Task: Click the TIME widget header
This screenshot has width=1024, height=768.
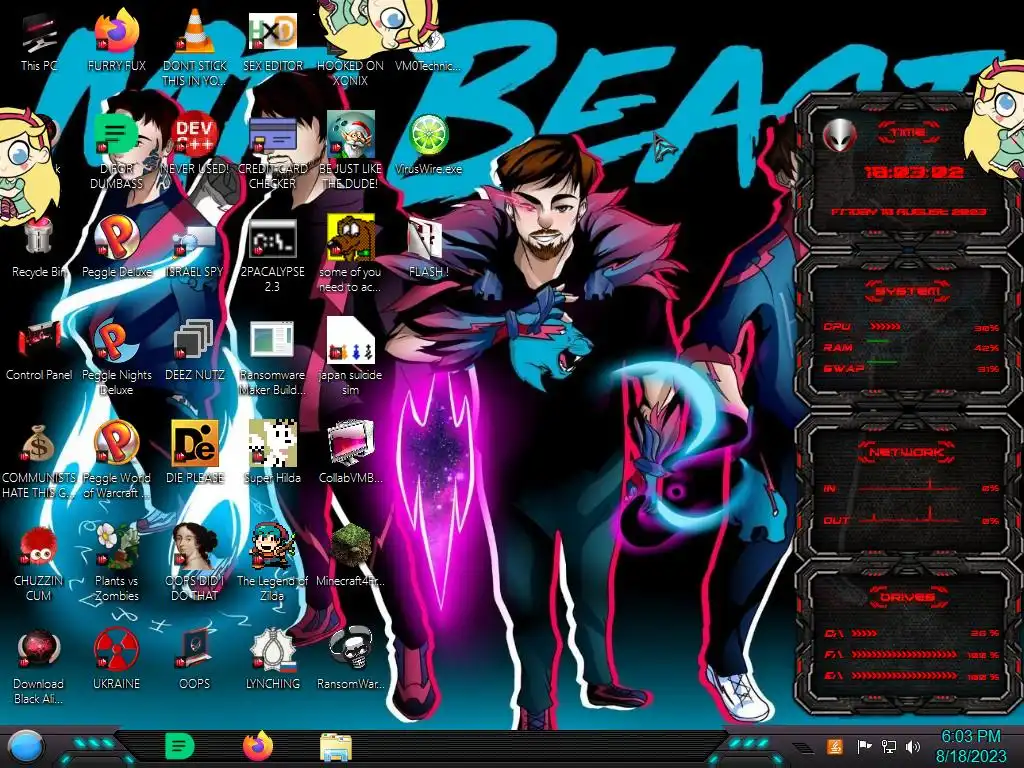Action: [x=908, y=133]
